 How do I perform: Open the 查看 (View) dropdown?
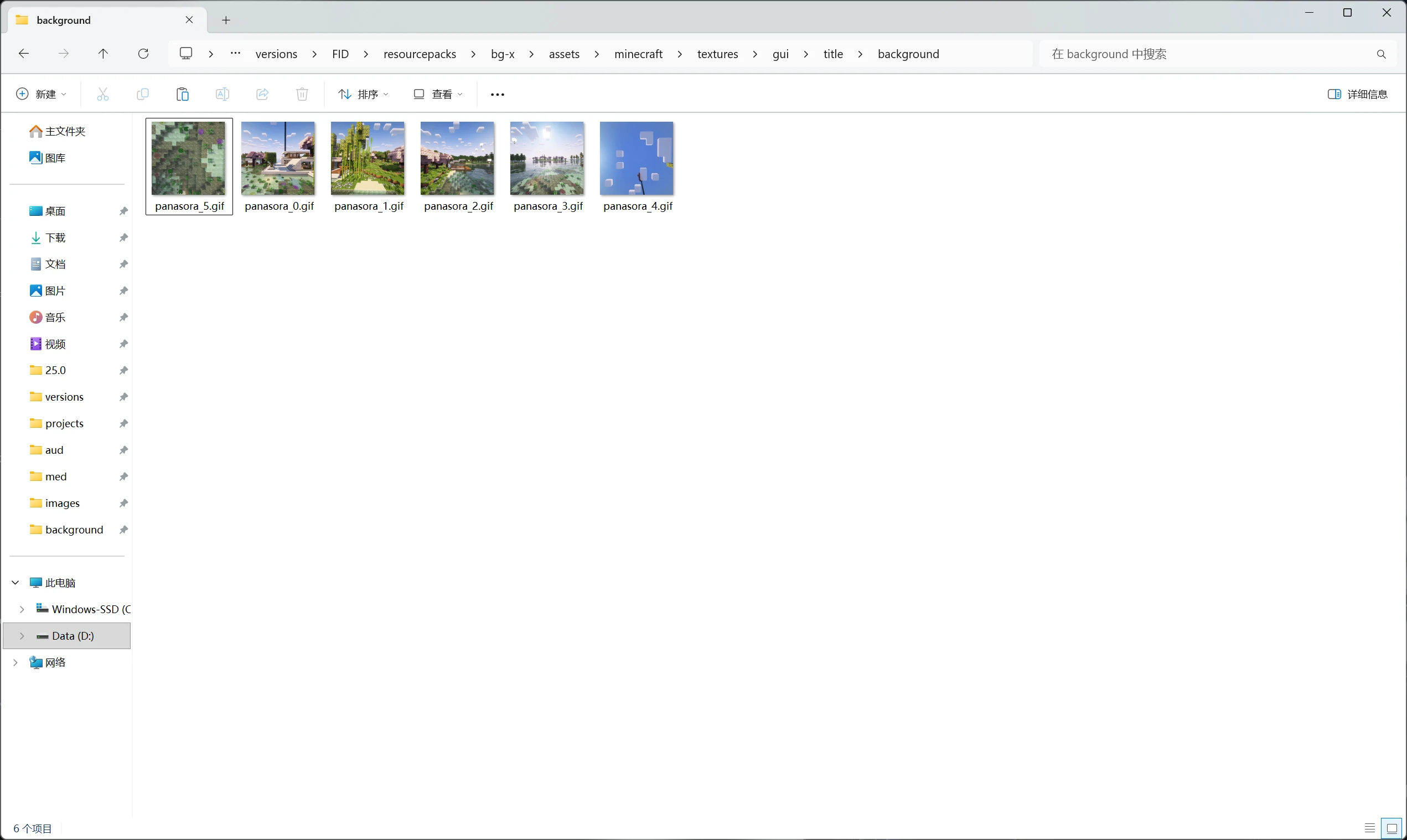[438, 95]
